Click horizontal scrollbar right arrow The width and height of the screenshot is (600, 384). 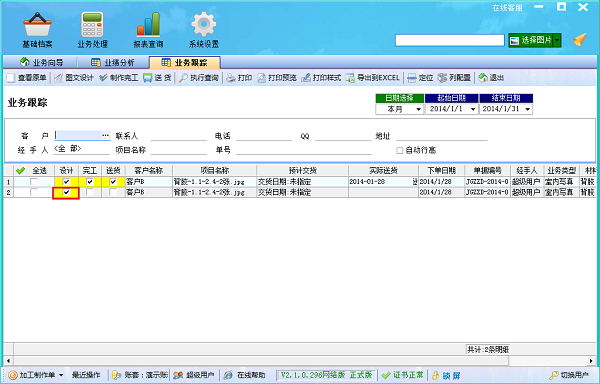(x=591, y=361)
